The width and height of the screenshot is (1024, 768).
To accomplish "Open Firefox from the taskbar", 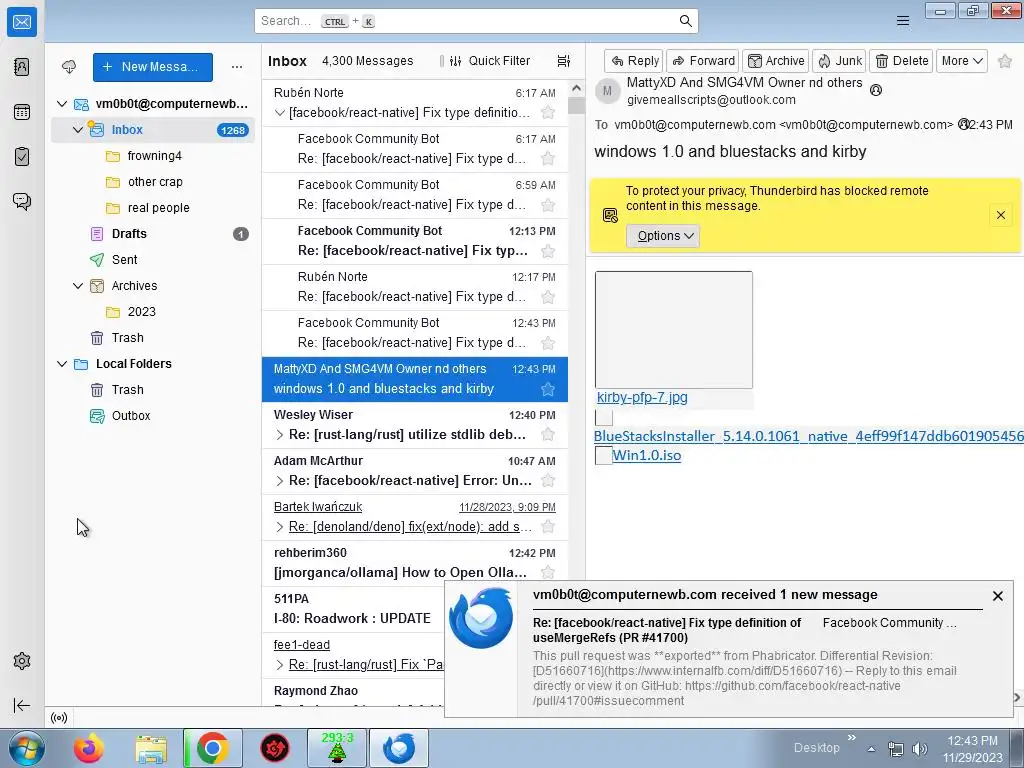I will pyautogui.click(x=88, y=748).
